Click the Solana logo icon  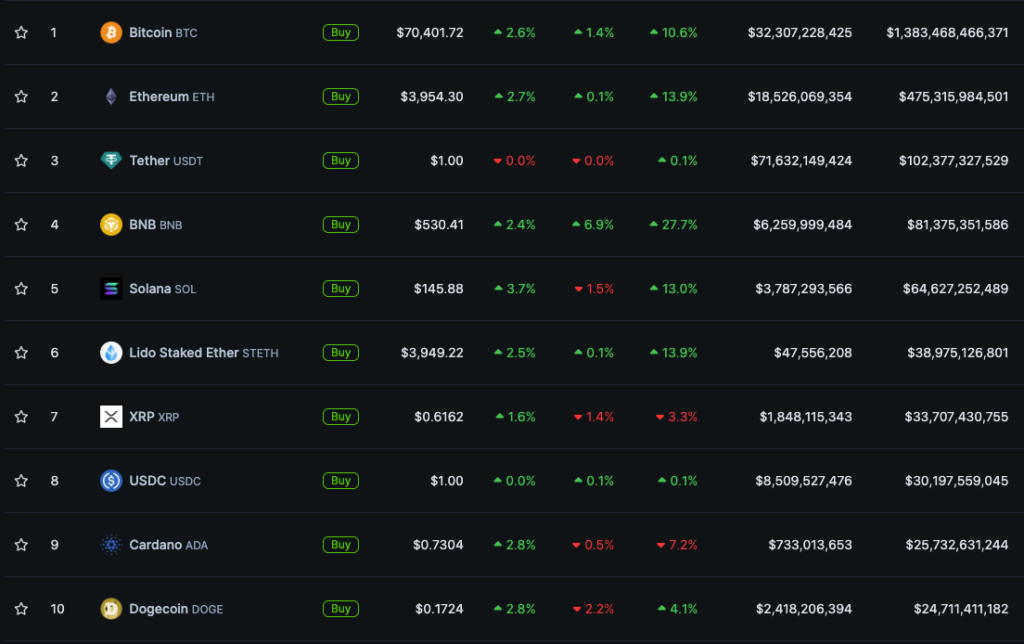(111, 289)
